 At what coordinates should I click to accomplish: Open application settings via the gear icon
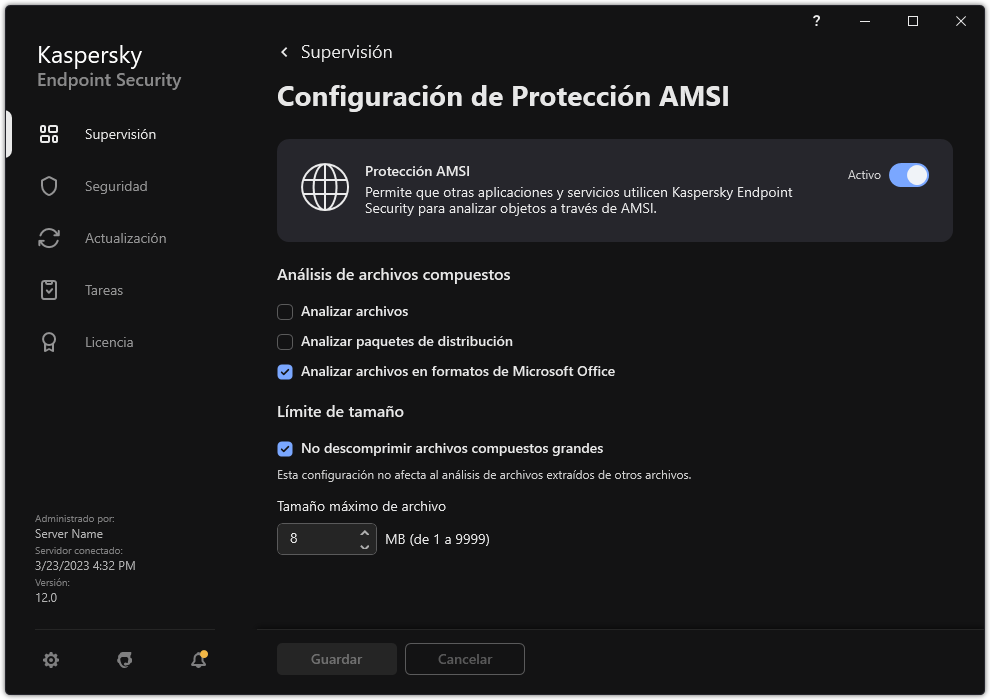50,659
